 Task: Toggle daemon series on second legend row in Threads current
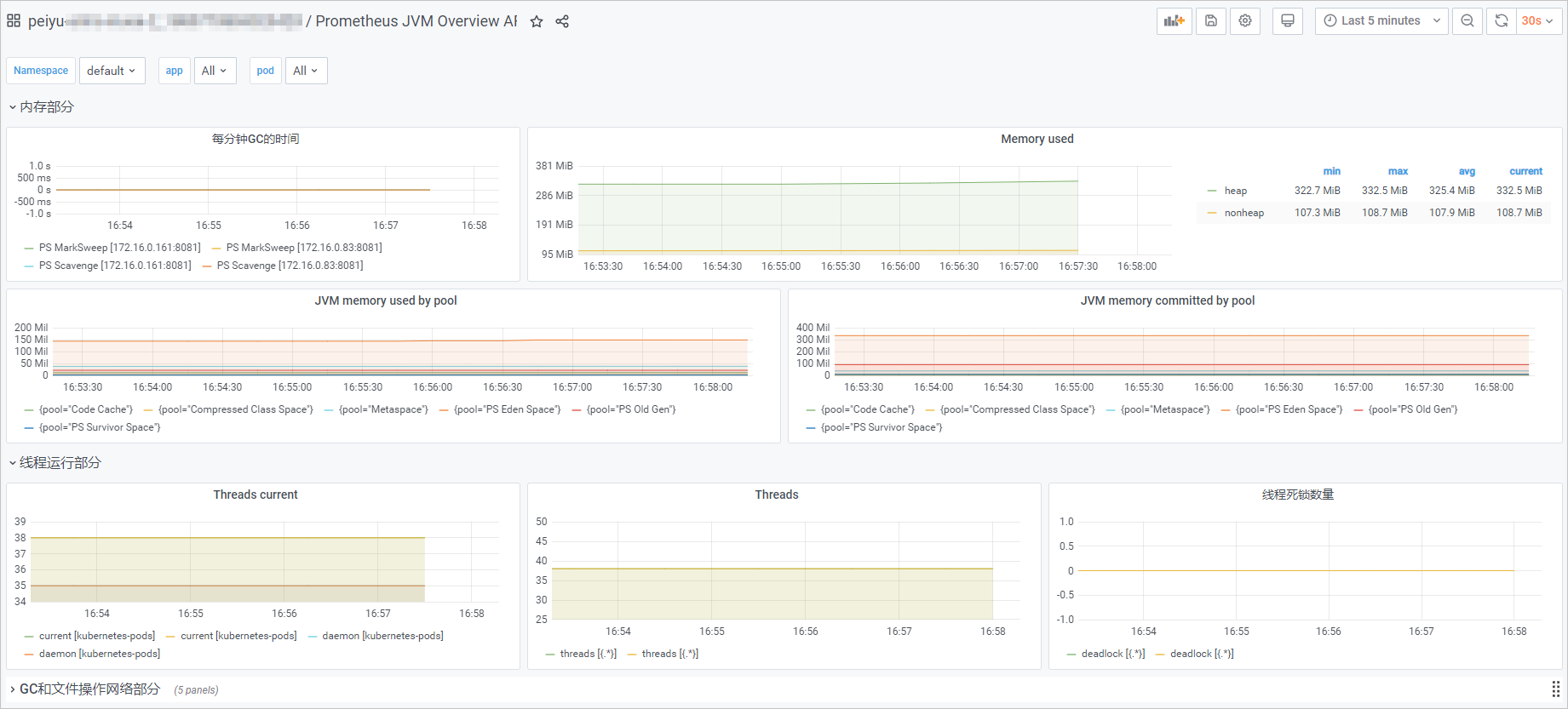100,654
